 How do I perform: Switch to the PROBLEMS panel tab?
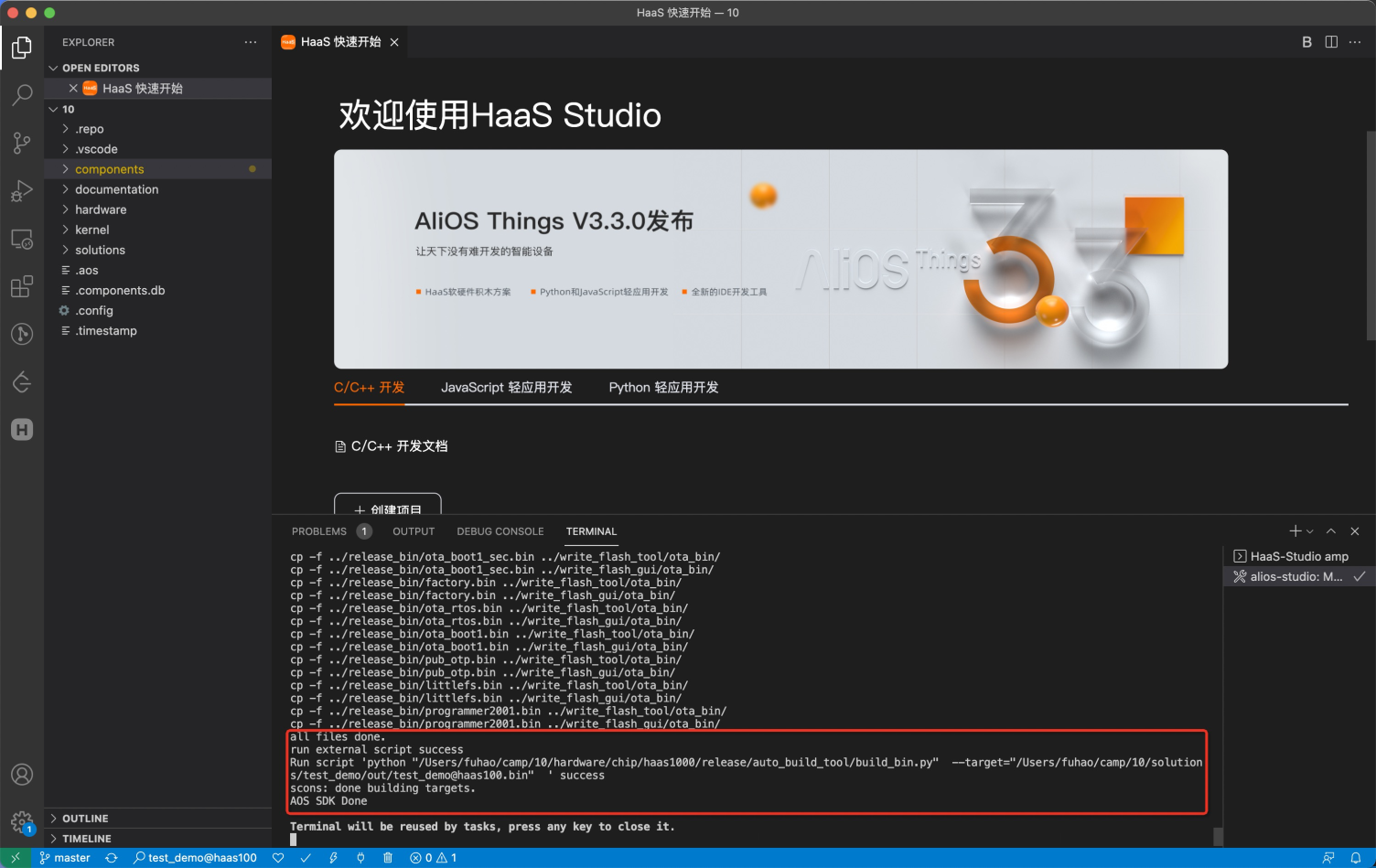(330, 531)
